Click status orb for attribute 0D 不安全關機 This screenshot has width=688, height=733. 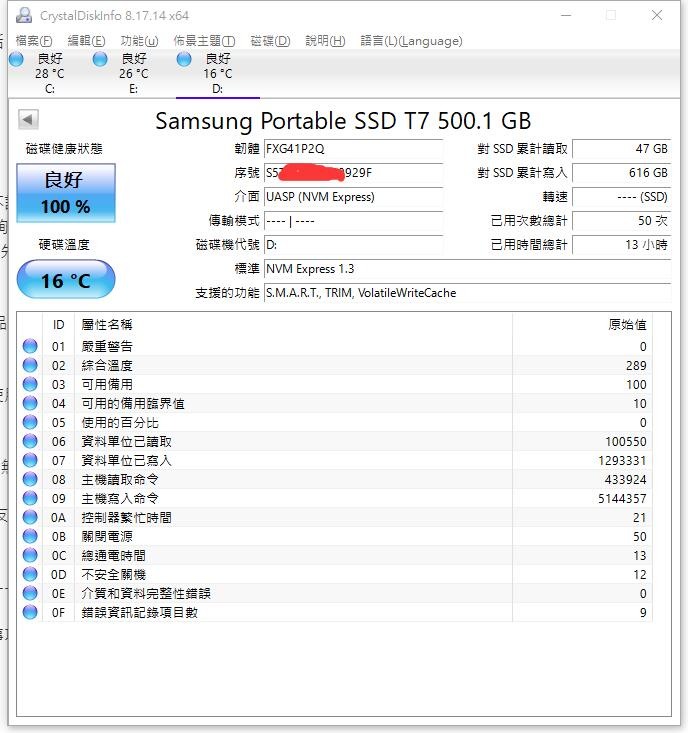(x=30, y=574)
